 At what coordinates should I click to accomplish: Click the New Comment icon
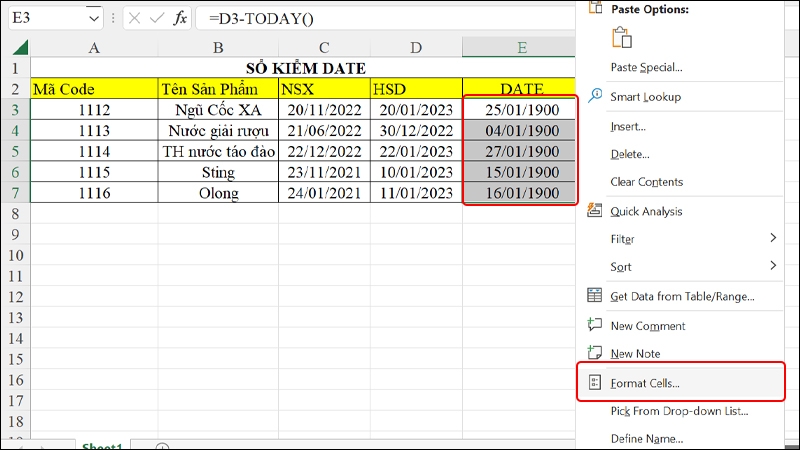(x=594, y=324)
